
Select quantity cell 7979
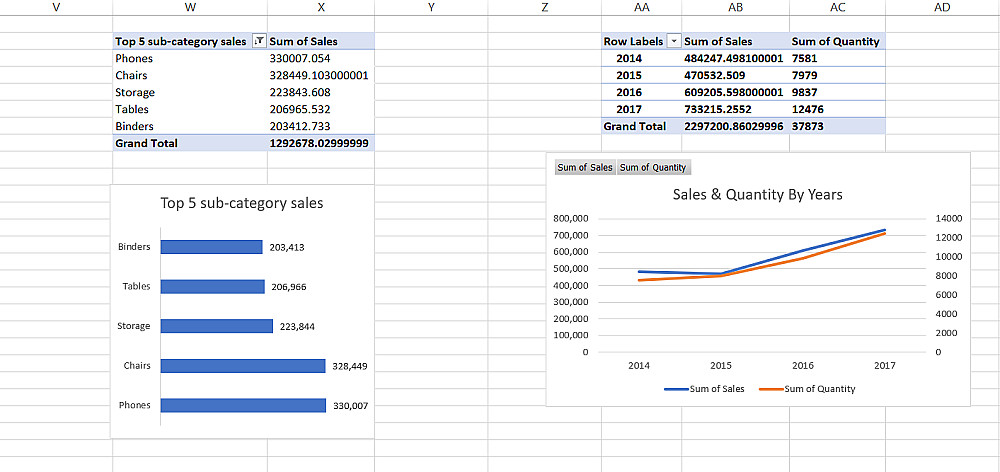(x=837, y=75)
